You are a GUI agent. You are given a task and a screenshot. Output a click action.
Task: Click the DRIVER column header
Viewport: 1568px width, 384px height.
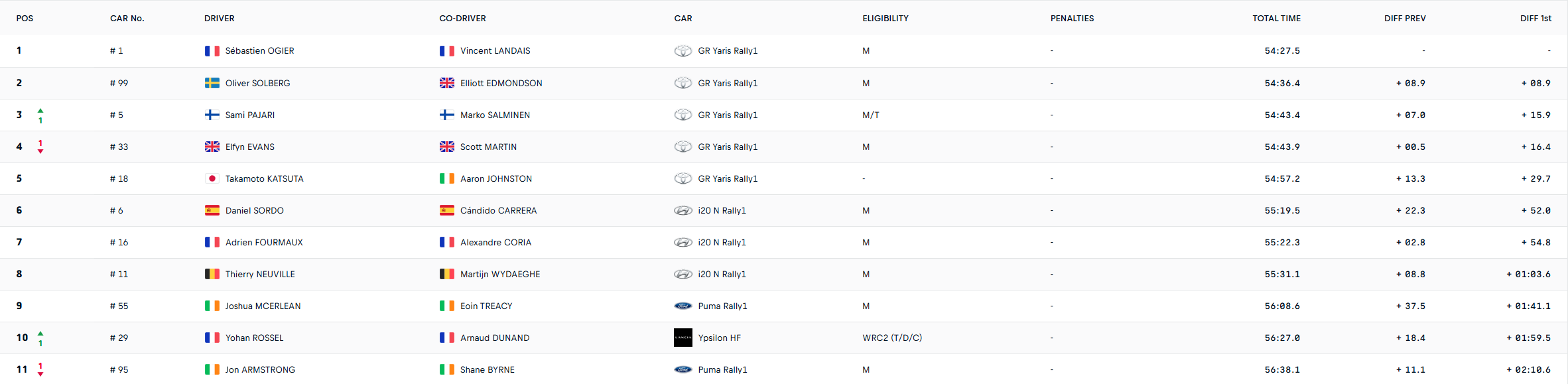click(x=219, y=19)
